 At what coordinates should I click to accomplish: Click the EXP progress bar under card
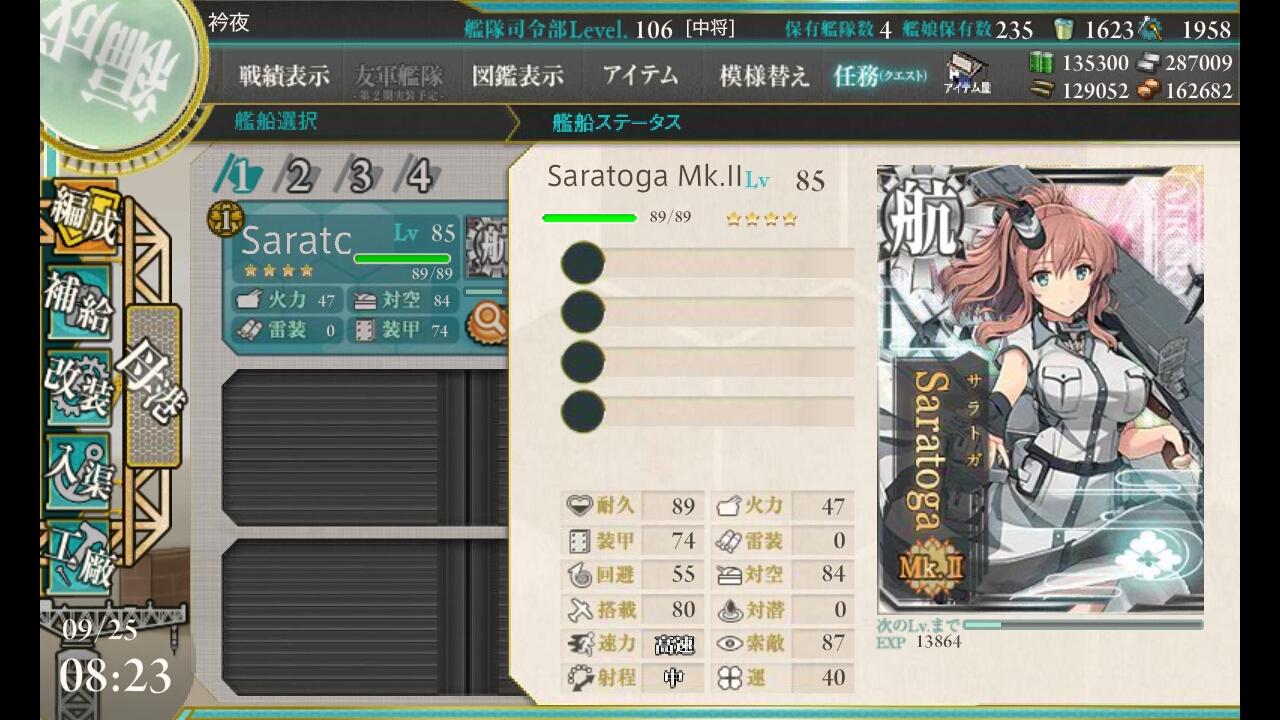click(x=1083, y=625)
